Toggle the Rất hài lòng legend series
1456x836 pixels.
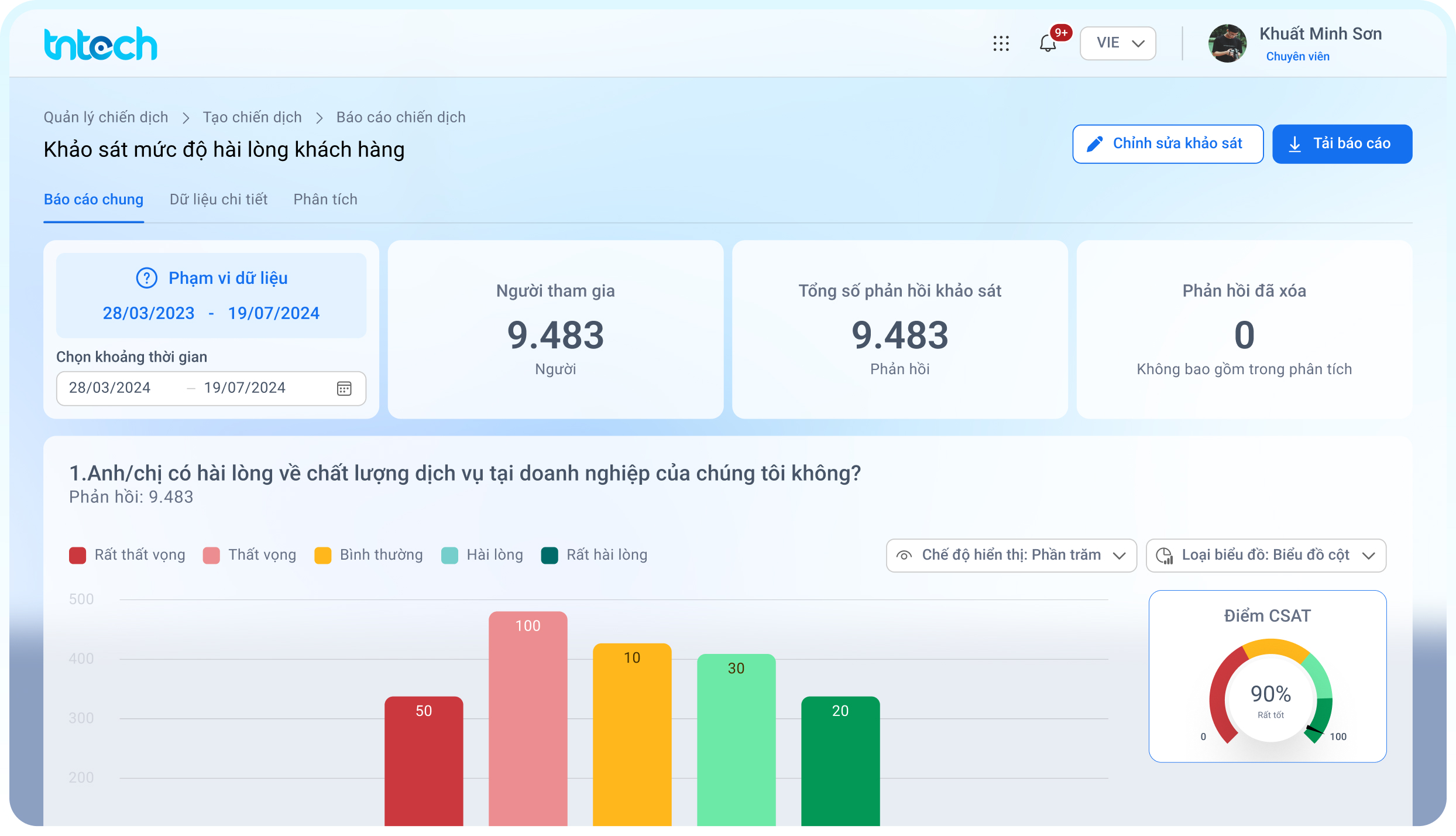click(594, 555)
